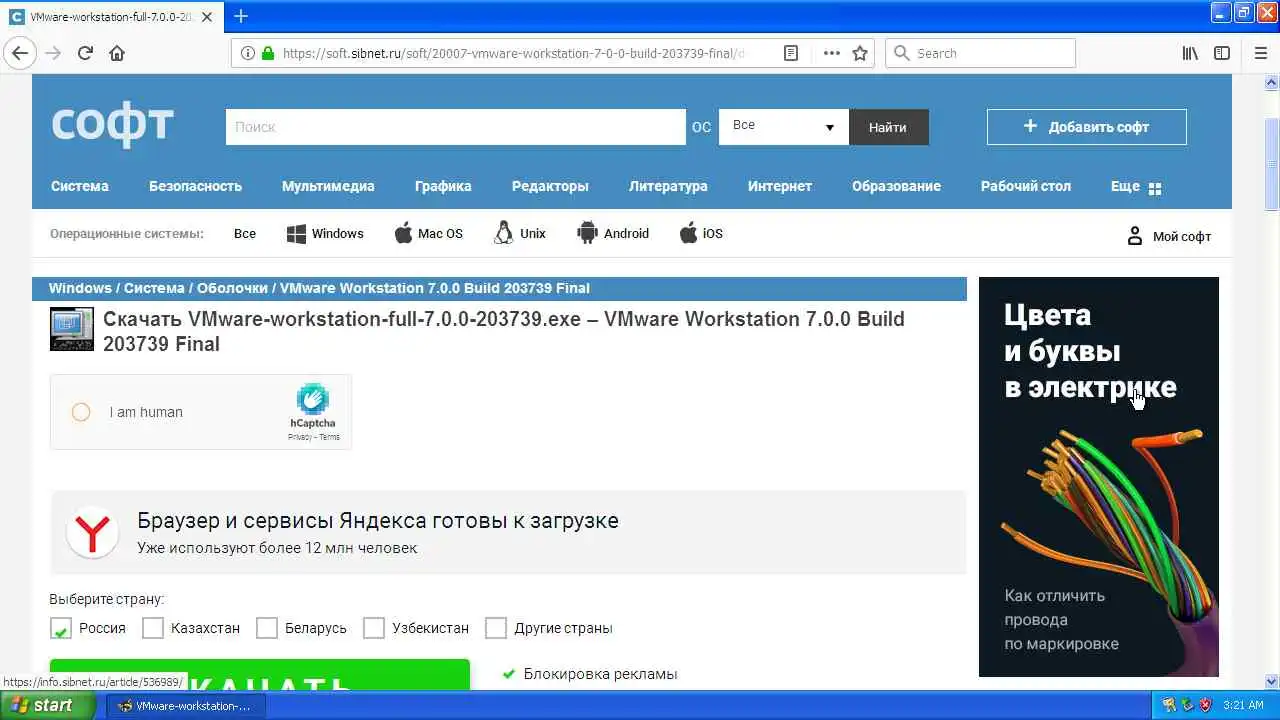The width and height of the screenshot is (1280, 720).
Task: Click the СОФТ site logo
Action: click(x=113, y=126)
